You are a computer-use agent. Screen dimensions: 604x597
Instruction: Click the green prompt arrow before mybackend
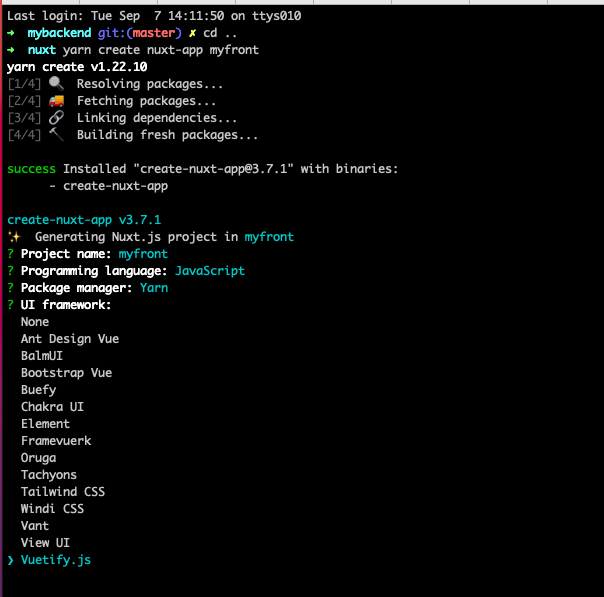tap(10, 33)
